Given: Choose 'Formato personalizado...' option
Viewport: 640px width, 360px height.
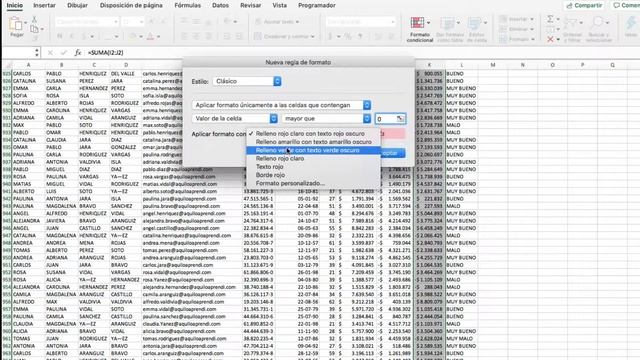Looking at the screenshot, I should coord(313,183).
